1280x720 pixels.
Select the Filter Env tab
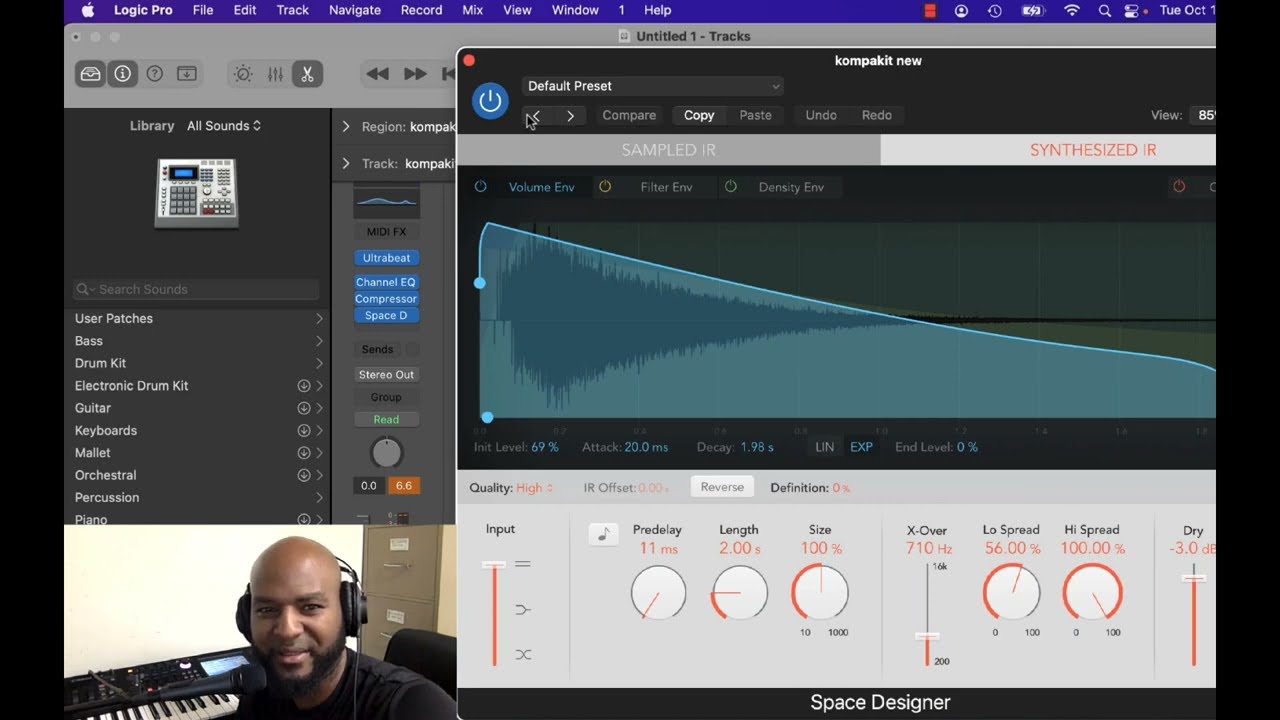pyautogui.click(x=666, y=187)
